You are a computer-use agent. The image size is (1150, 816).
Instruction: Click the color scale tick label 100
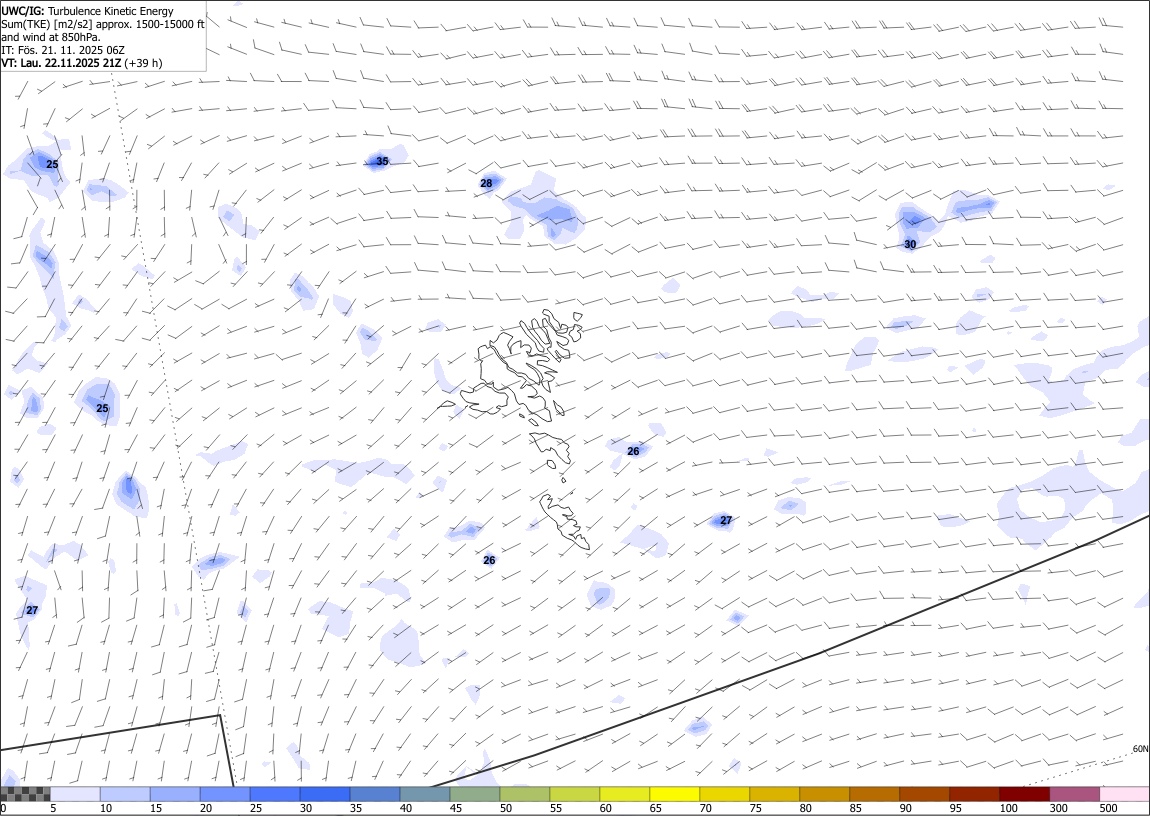pos(1008,808)
